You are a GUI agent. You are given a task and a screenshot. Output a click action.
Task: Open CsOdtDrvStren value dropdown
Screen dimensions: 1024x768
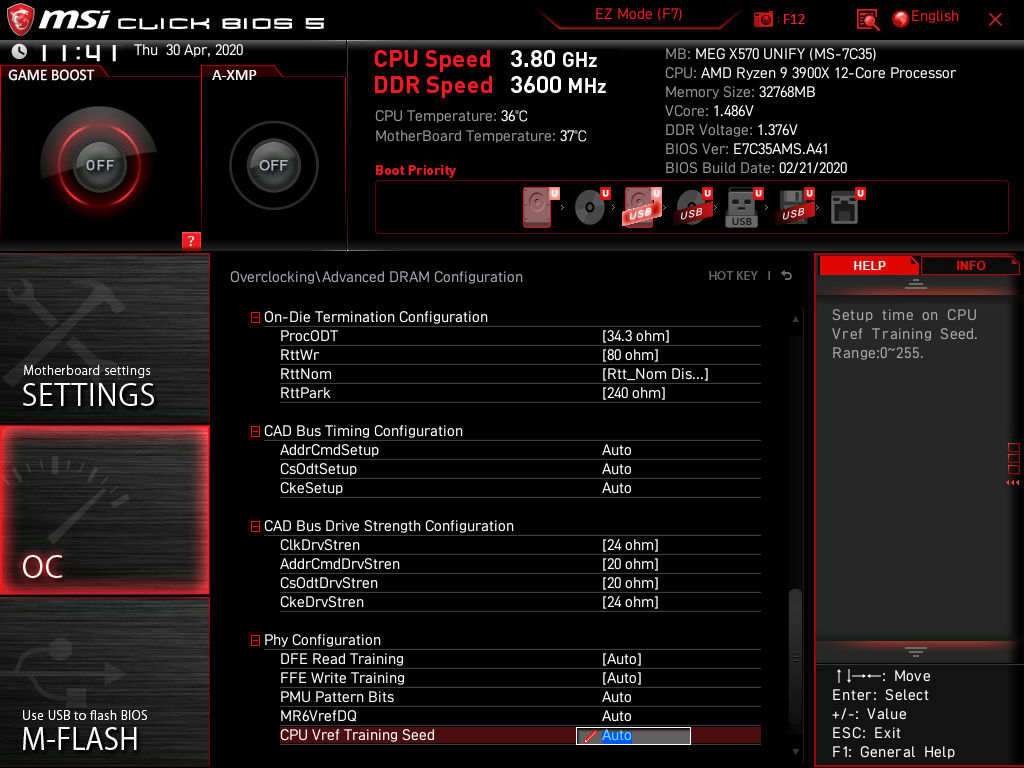pyautogui.click(x=630, y=583)
